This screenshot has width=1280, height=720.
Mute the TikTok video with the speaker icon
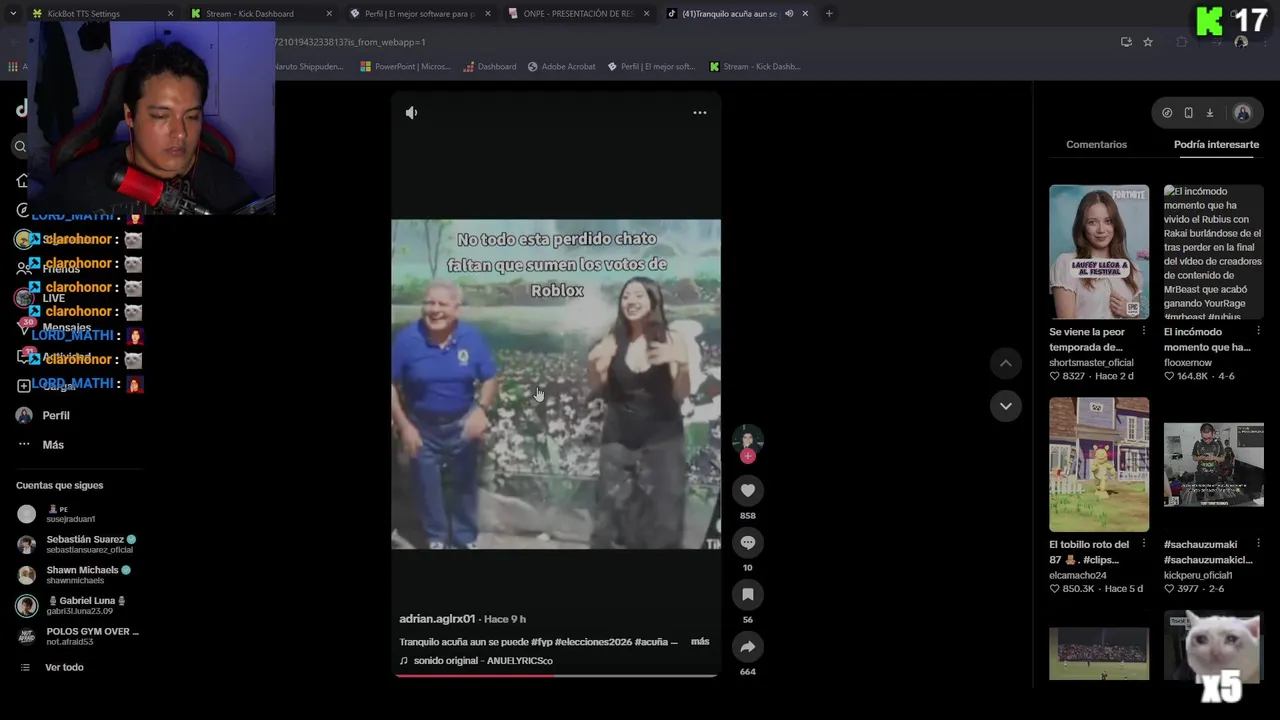pyautogui.click(x=411, y=113)
